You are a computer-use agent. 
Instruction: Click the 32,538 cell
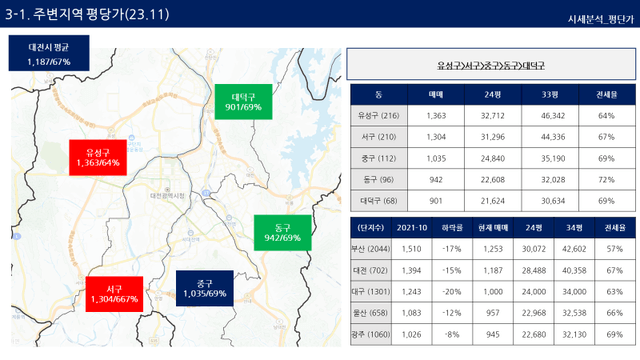point(574,313)
